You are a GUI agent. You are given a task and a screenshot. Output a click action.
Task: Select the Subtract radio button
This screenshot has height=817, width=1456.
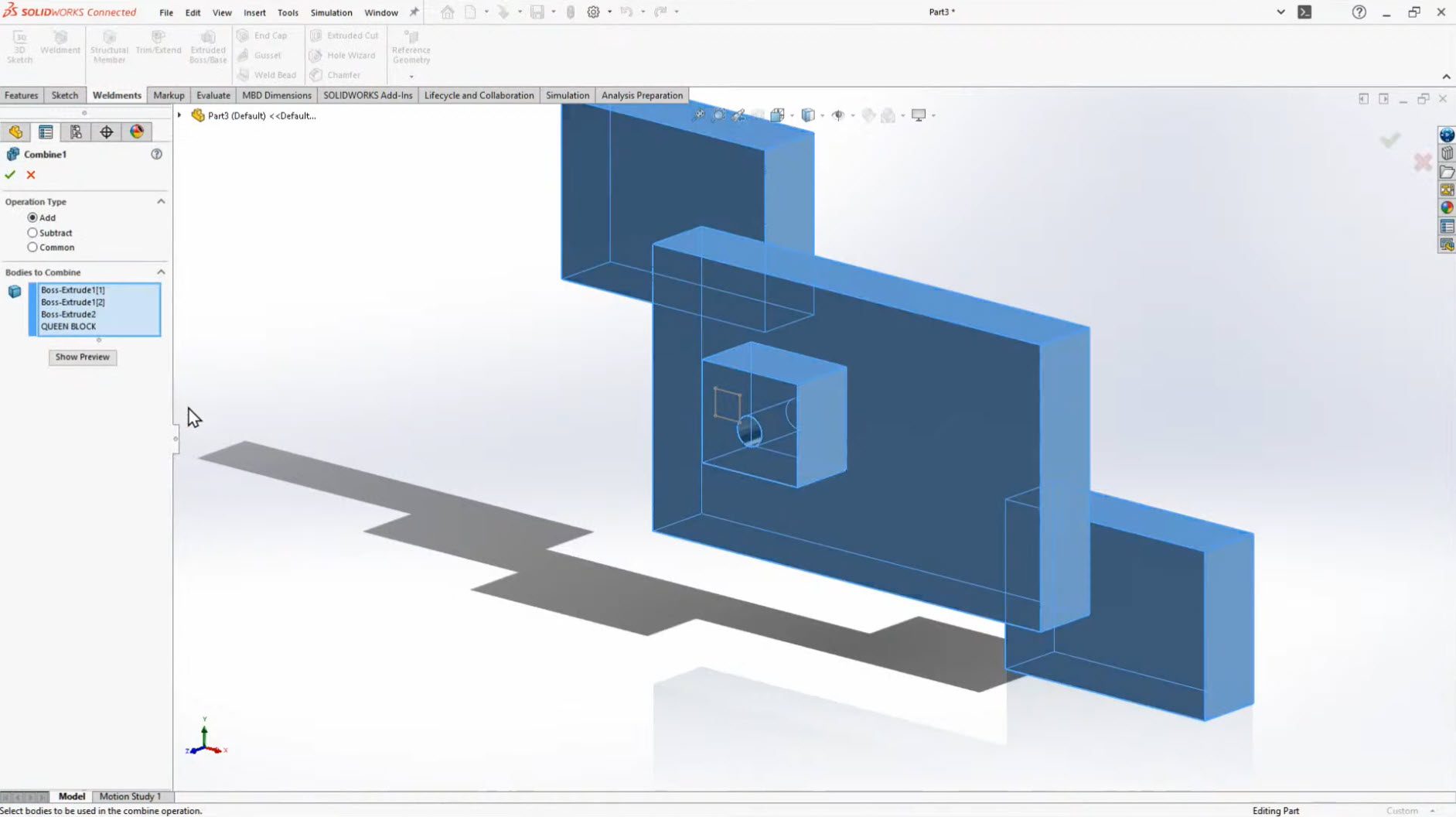[33, 232]
